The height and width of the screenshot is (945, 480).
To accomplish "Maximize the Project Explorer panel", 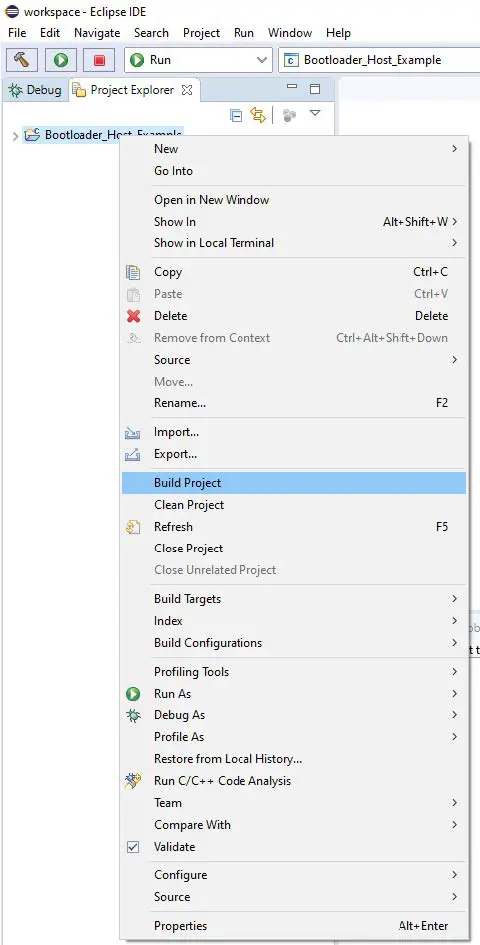I will pyautogui.click(x=315, y=89).
